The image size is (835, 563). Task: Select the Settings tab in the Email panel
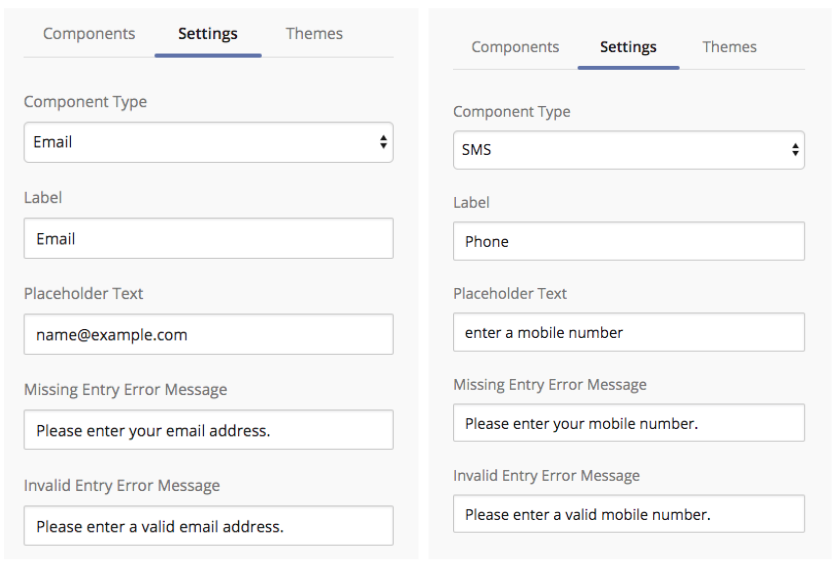click(x=208, y=34)
